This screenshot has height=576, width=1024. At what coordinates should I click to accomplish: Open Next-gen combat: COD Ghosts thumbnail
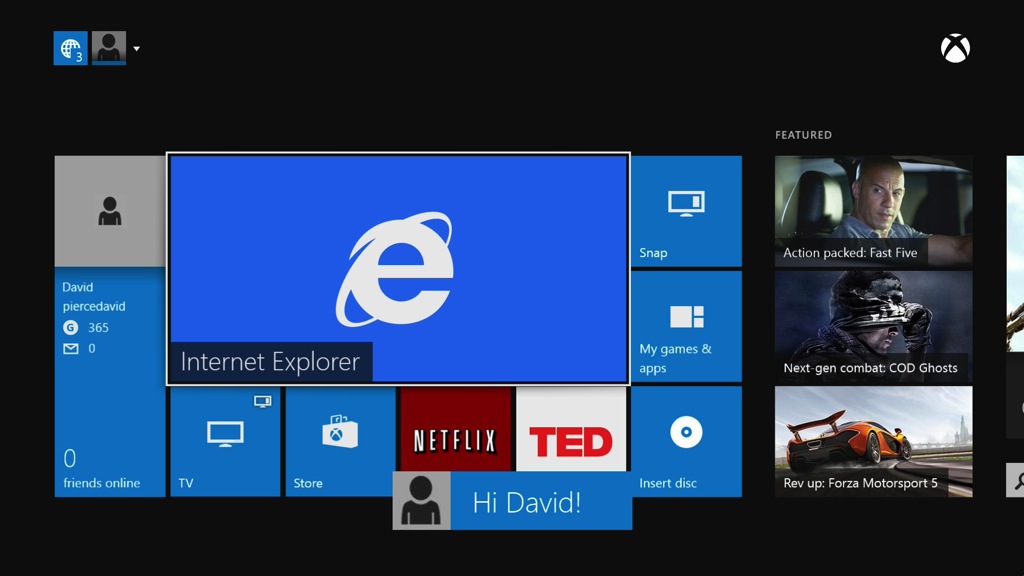click(873, 327)
